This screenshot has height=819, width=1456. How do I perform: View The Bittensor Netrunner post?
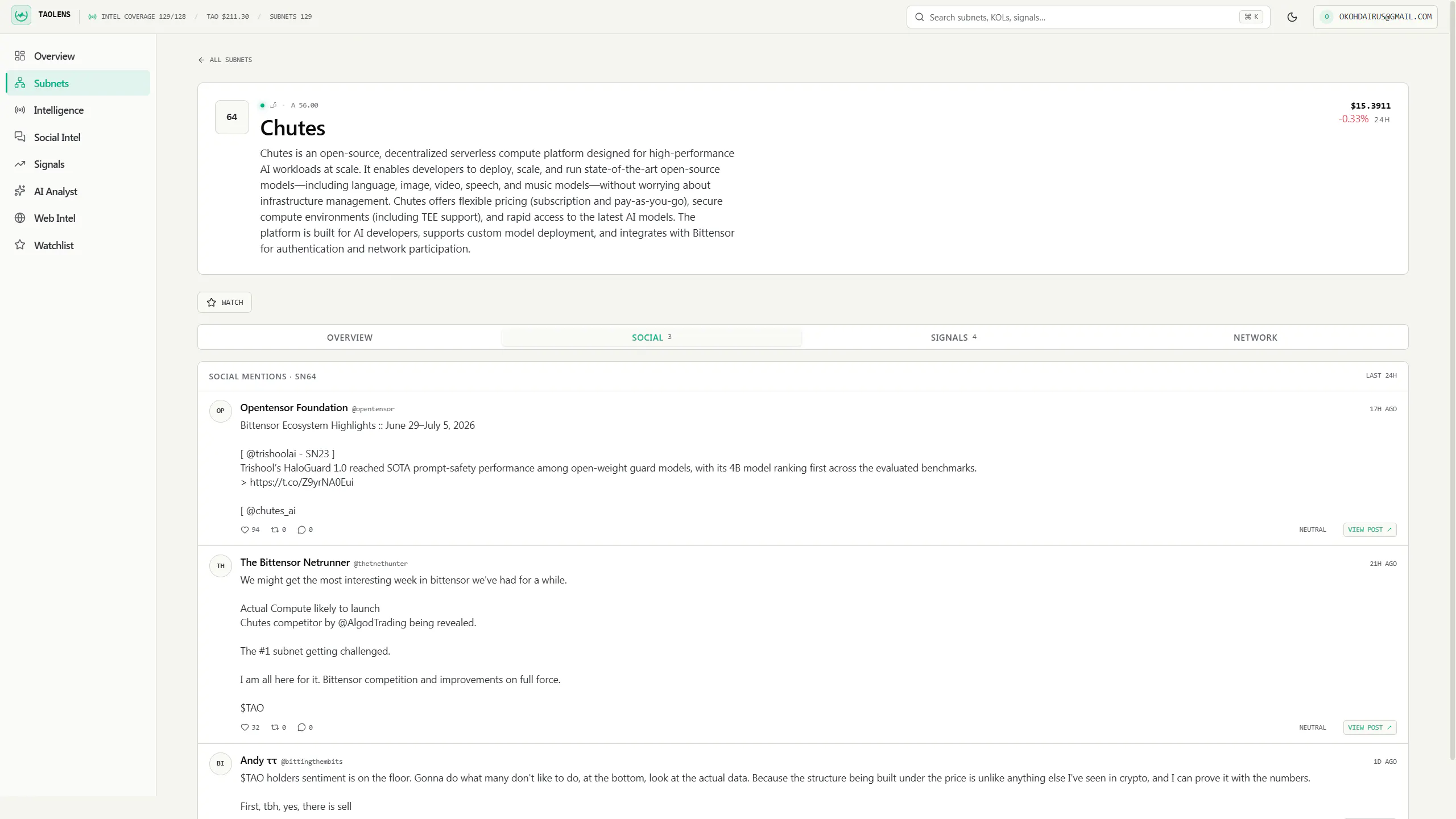tap(1370, 727)
